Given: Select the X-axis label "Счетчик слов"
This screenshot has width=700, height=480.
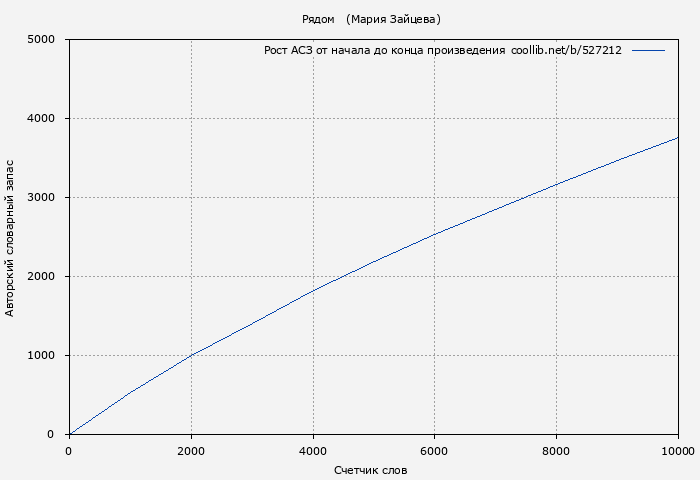Looking at the screenshot, I should click(371, 470).
